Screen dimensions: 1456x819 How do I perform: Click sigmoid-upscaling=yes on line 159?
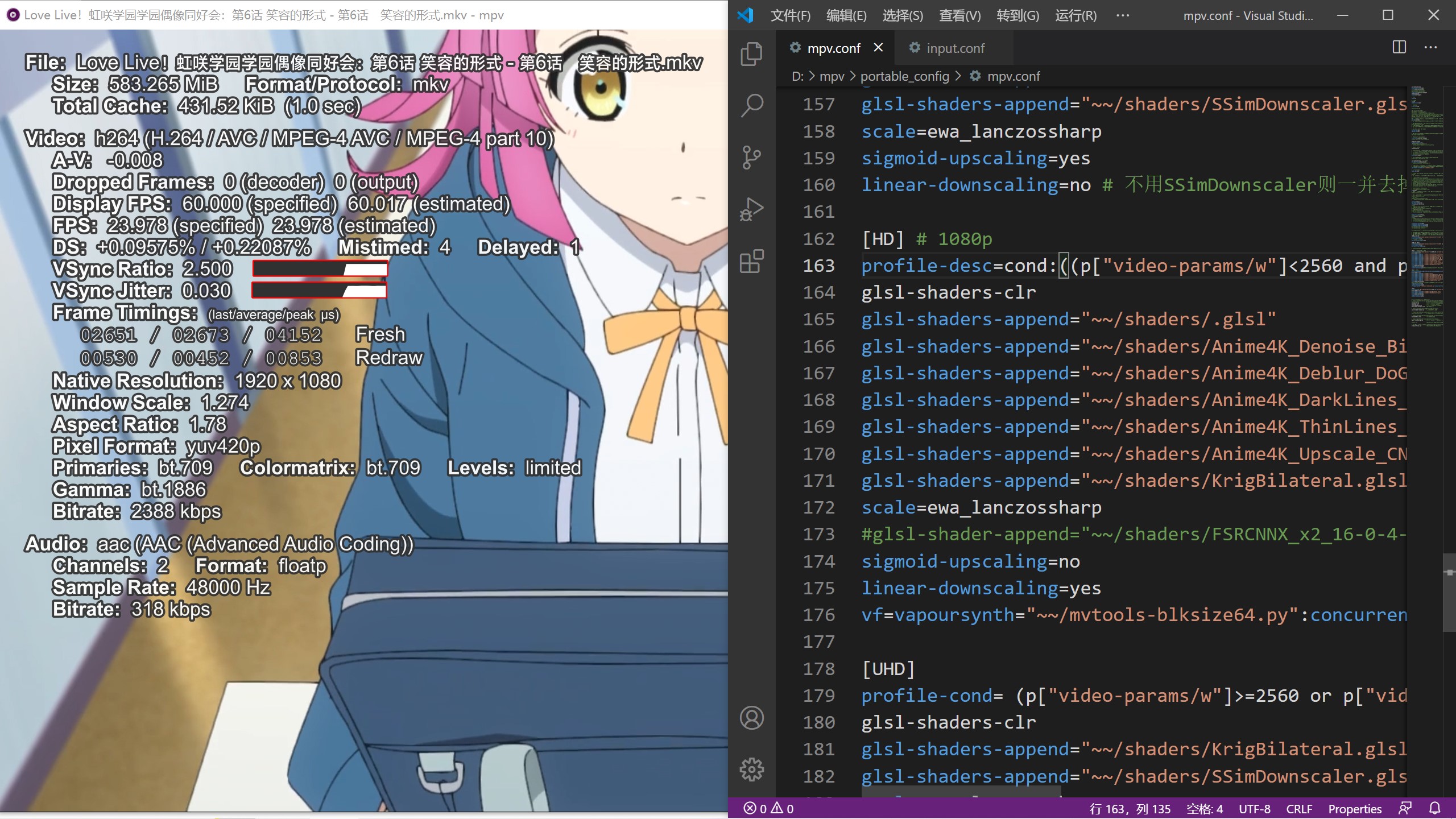pos(975,158)
